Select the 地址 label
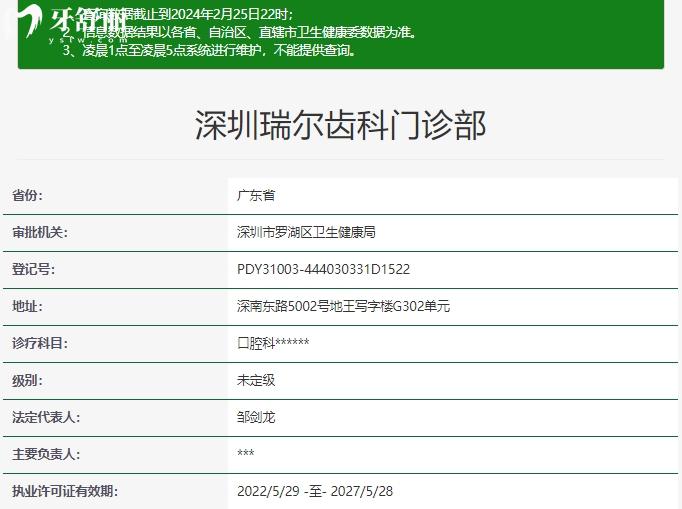The height and width of the screenshot is (509, 682). point(27,306)
